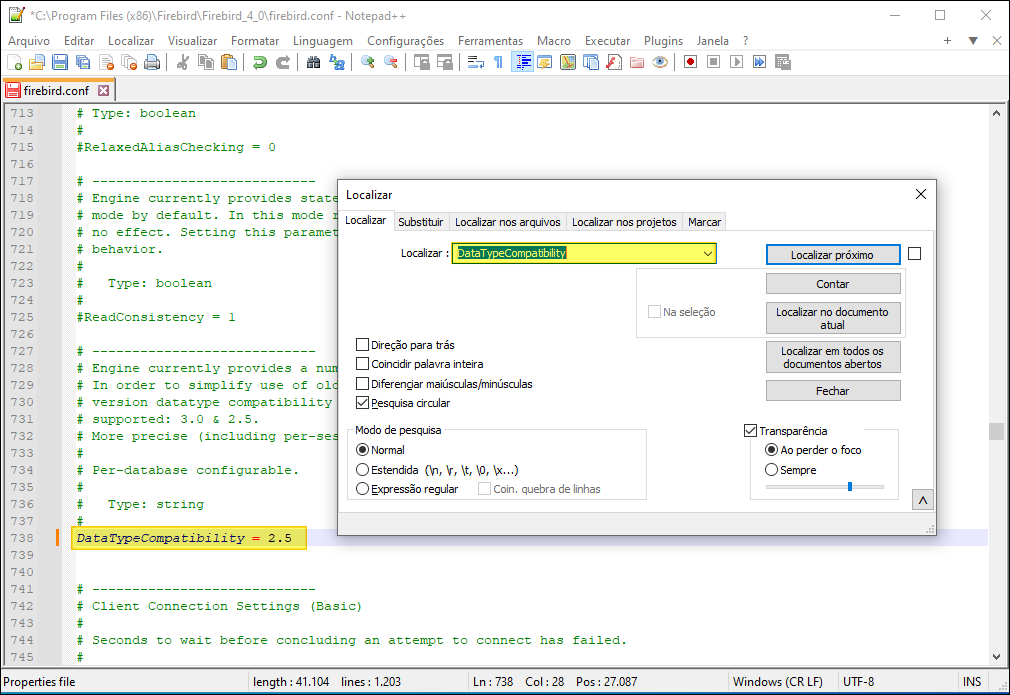Show all characters with the pilcrow icon
The image size is (1010, 695).
(499, 62)
